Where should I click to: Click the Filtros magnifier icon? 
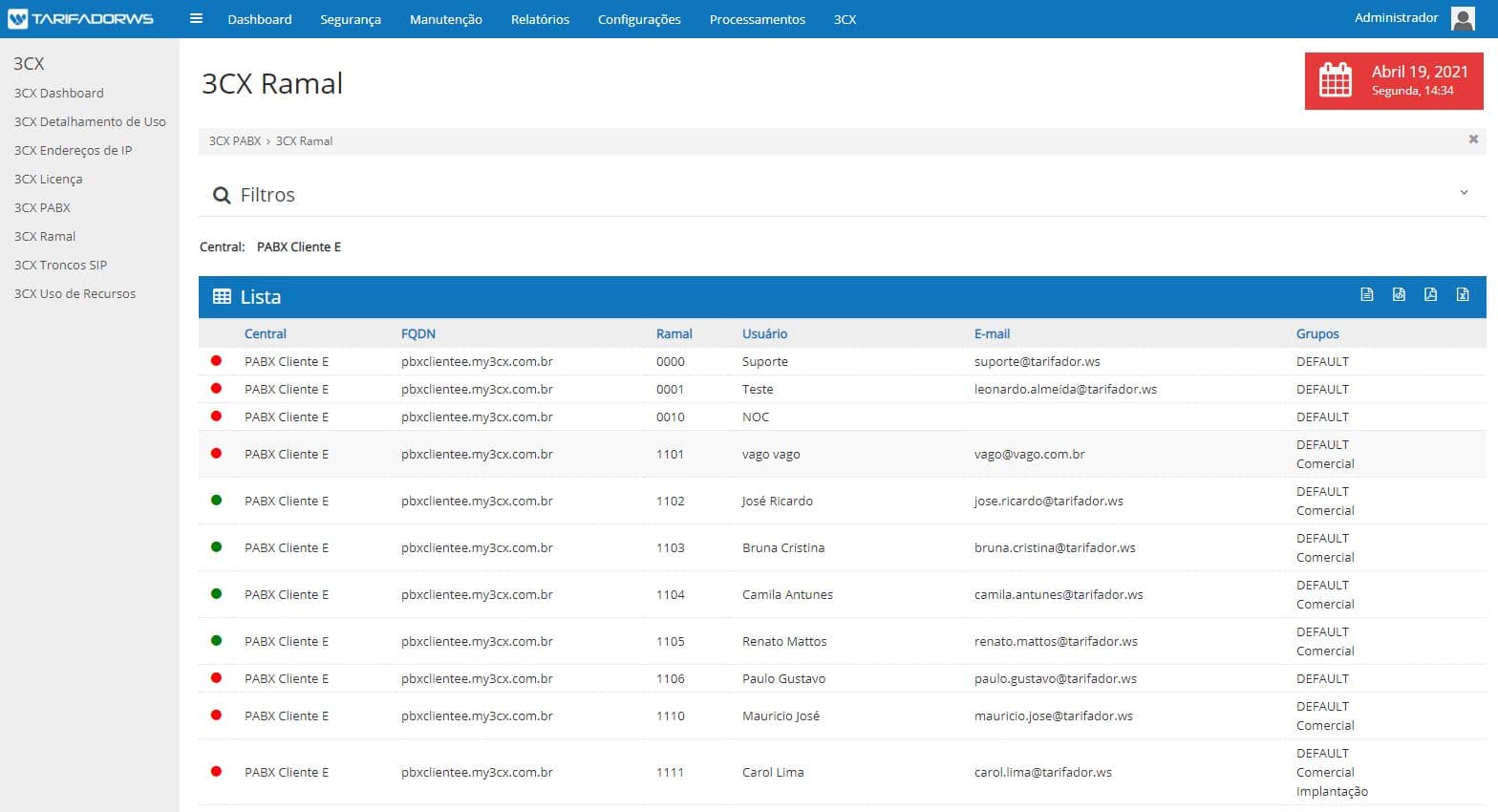tap(222, 195)
